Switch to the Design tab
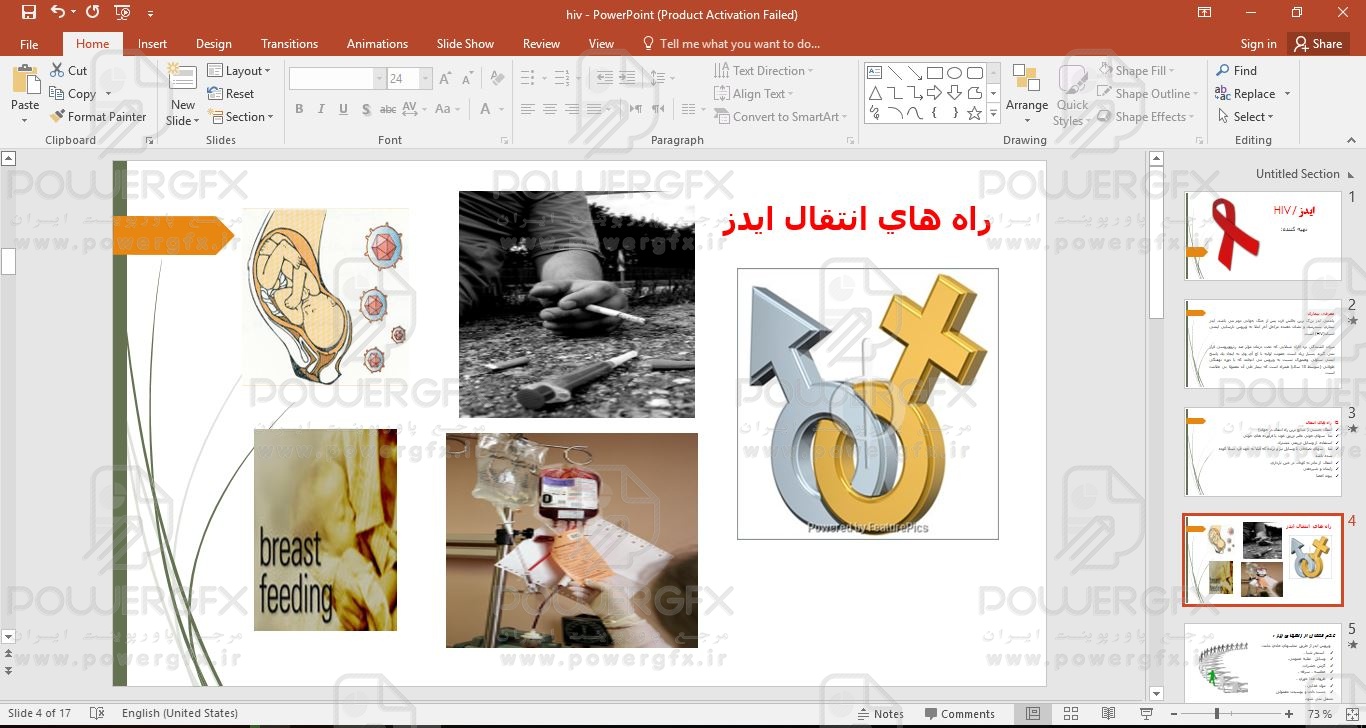 tap(213, 44)
